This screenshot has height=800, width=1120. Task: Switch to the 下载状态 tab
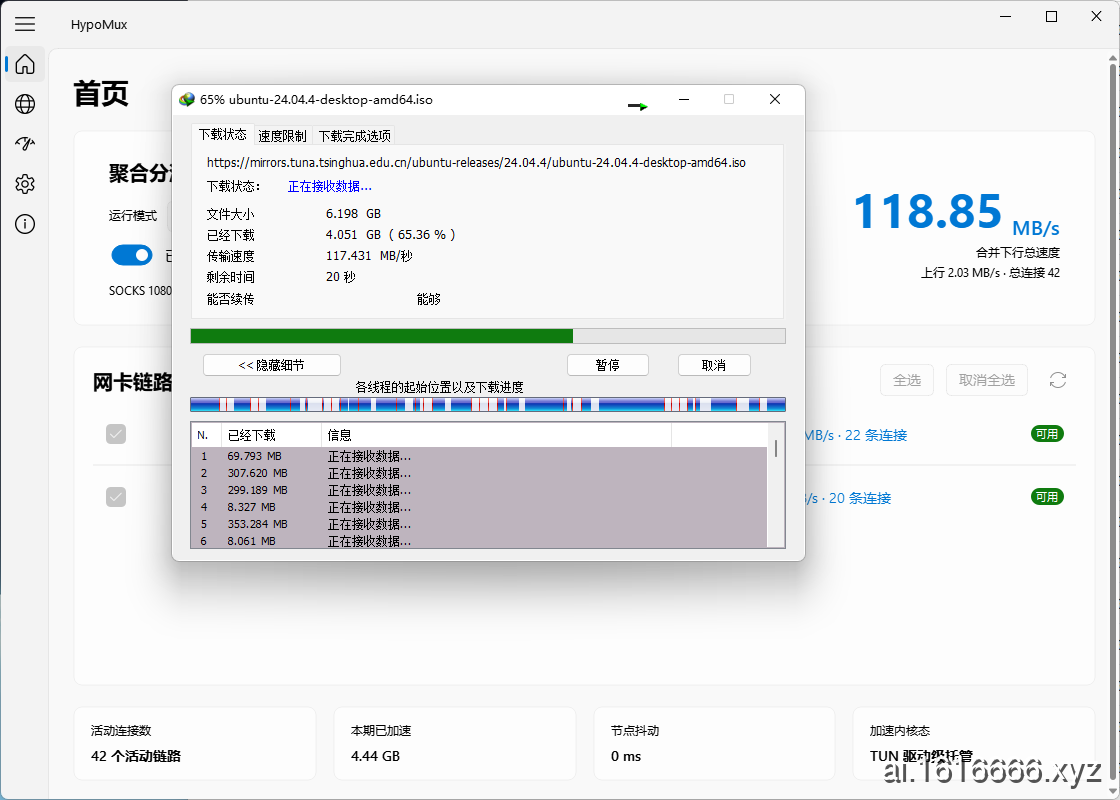(223, 134)
